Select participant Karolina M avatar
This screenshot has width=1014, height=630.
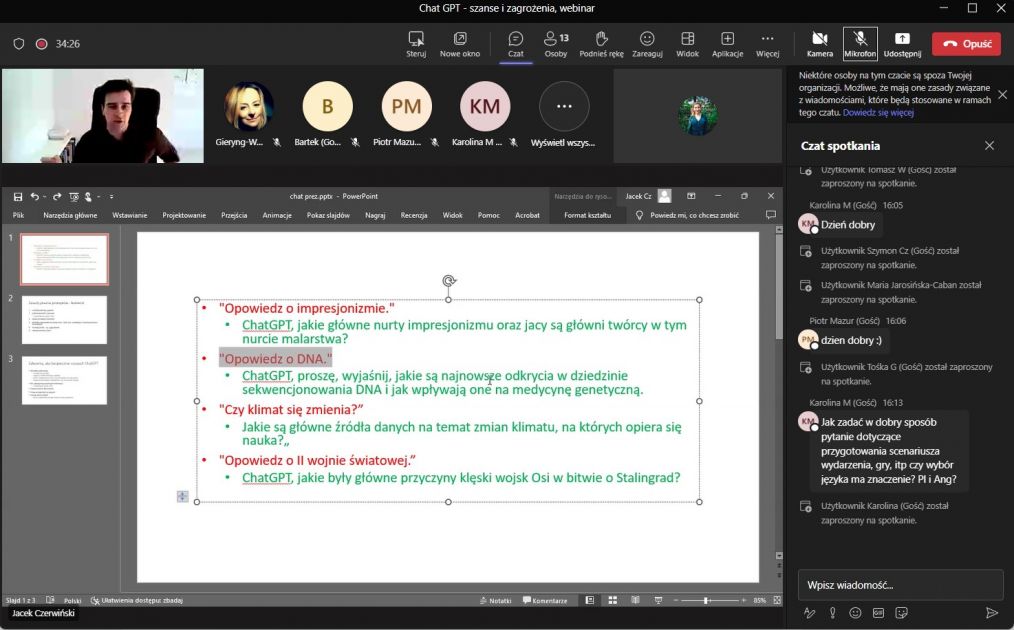[x=484, y=106]
